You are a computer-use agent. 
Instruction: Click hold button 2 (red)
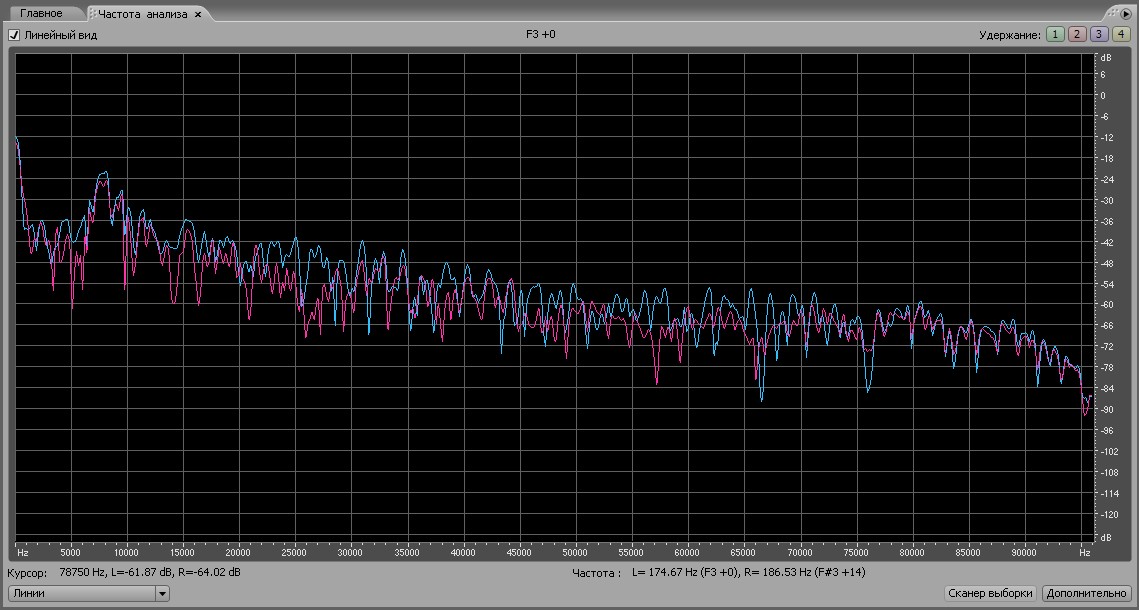pos(1077,34)
